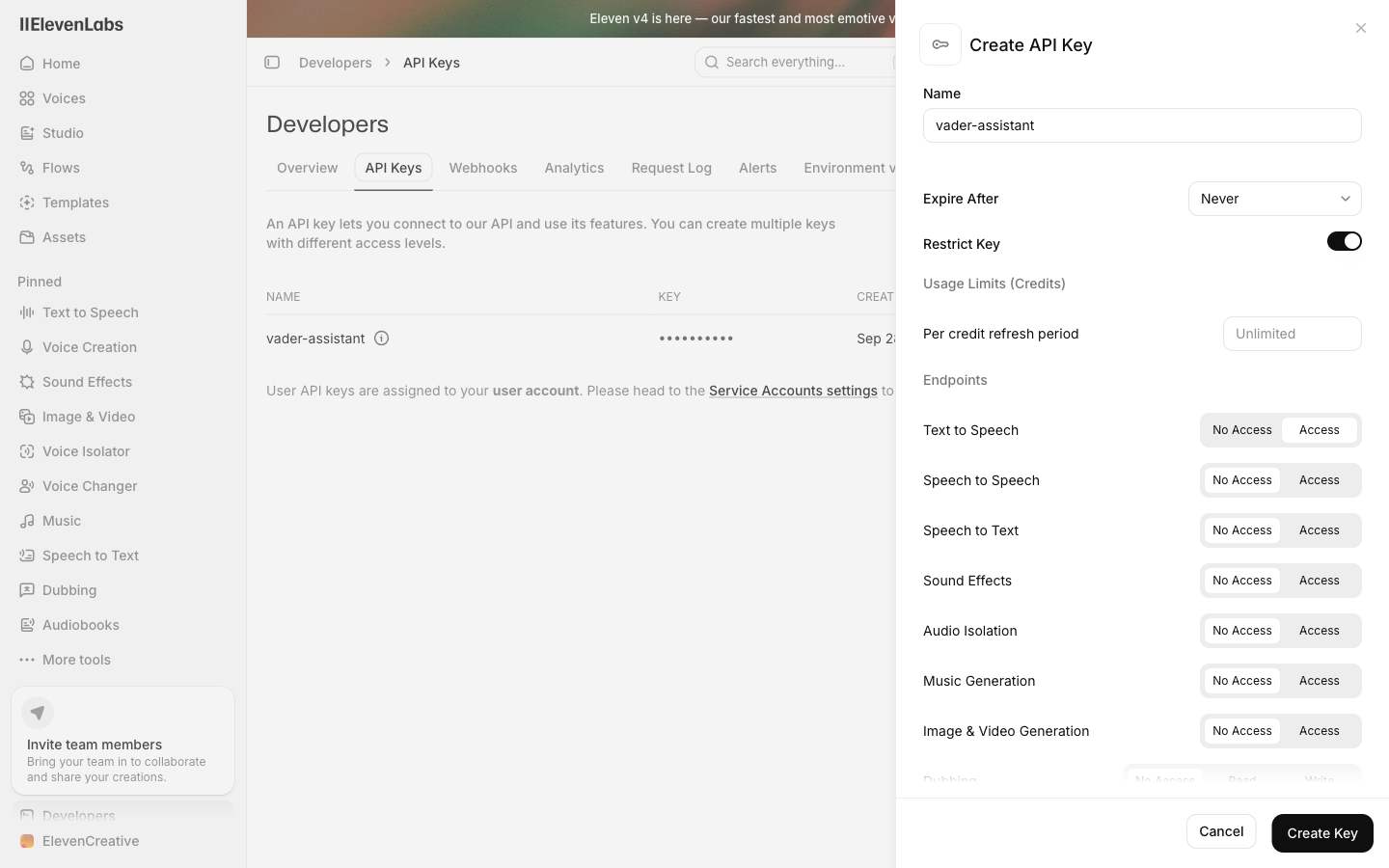The height and width of the screenshot is (868, 1389).
Task: Set Speech to Text to Access
Action: 1319,530
